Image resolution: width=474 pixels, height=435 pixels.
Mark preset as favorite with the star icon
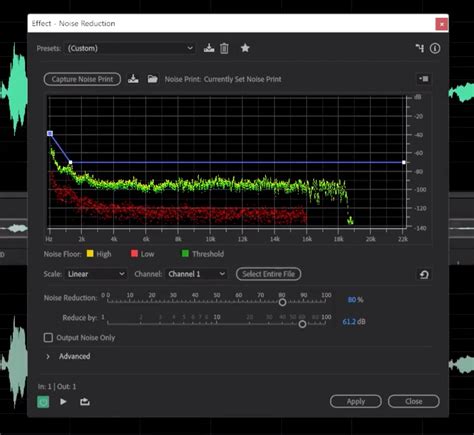pos(245,48)
